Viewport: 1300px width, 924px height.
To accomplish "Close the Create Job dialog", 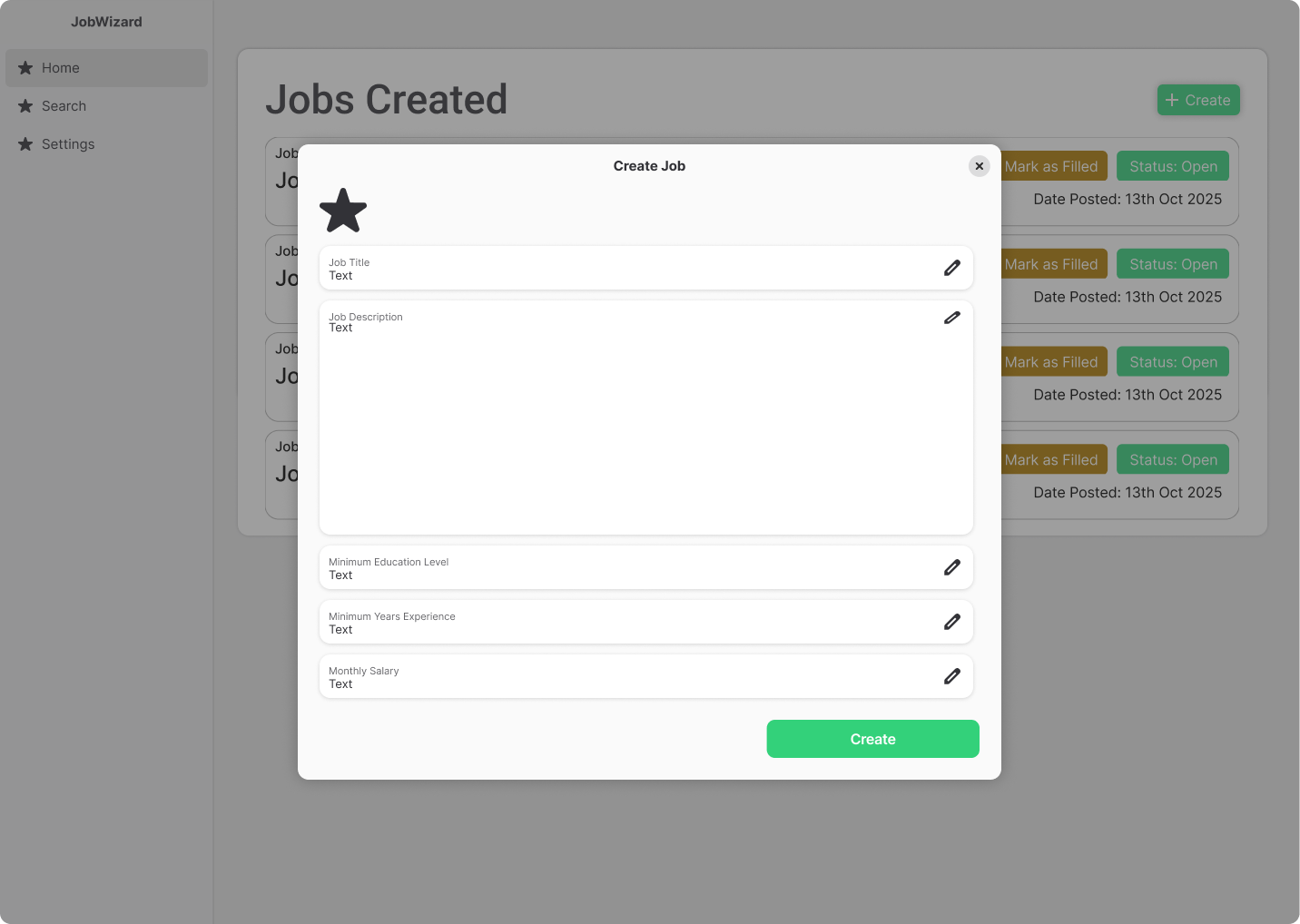I will point(979,166).
